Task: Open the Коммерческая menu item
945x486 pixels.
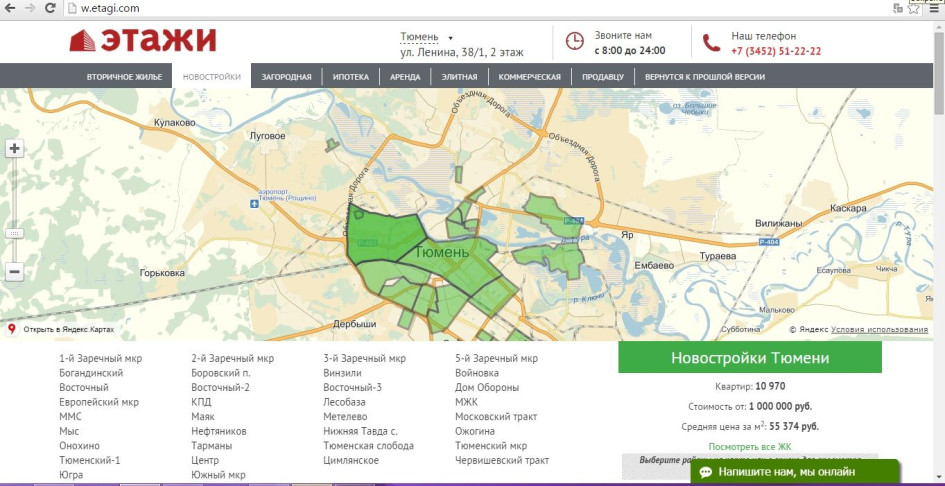Action: point(530,77)
